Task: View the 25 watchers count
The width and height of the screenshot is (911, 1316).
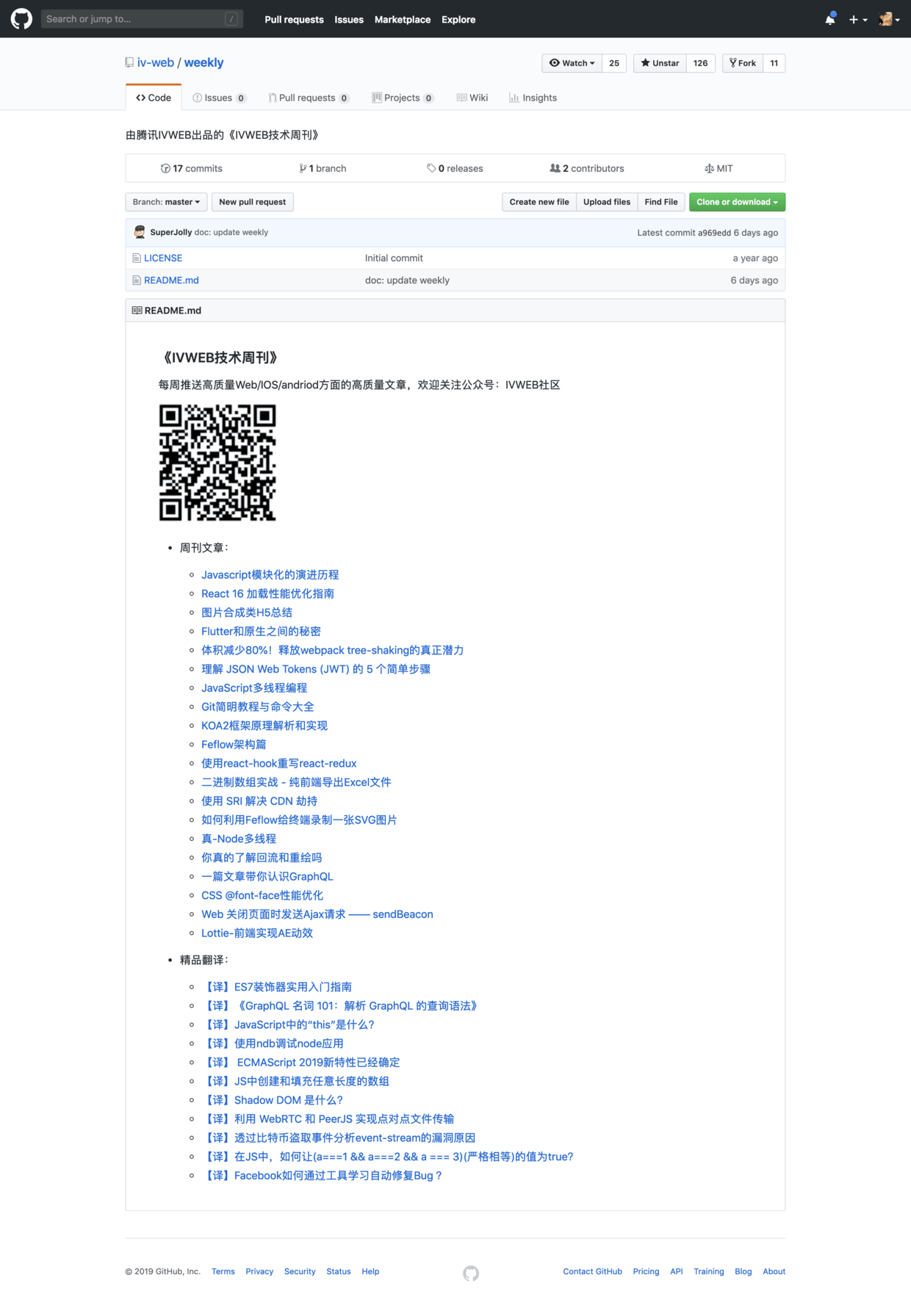Action: (614, 63)
